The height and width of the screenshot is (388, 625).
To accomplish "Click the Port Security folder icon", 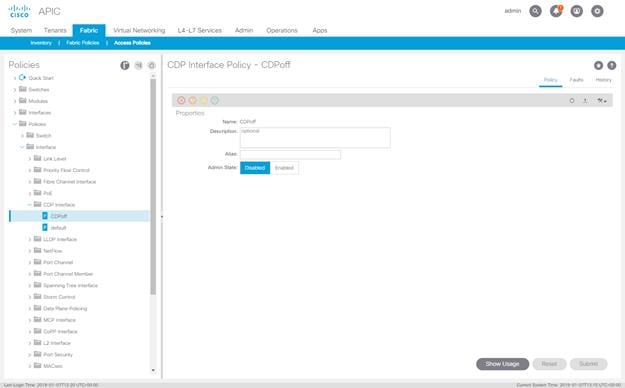I will [x=37, y=354].
